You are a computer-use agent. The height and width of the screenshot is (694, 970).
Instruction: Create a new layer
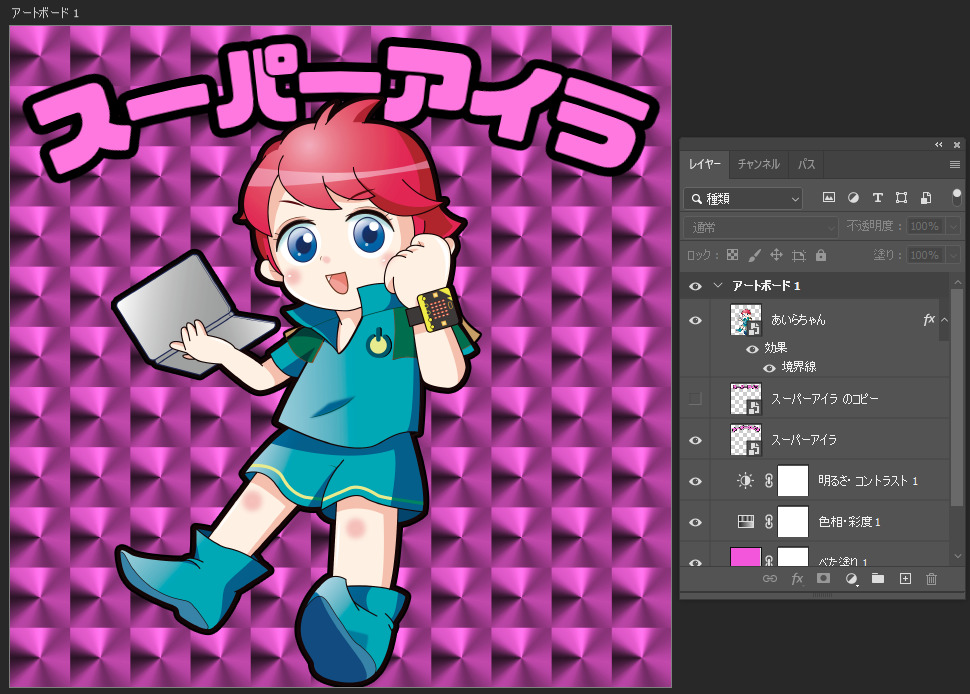point(905,578)
